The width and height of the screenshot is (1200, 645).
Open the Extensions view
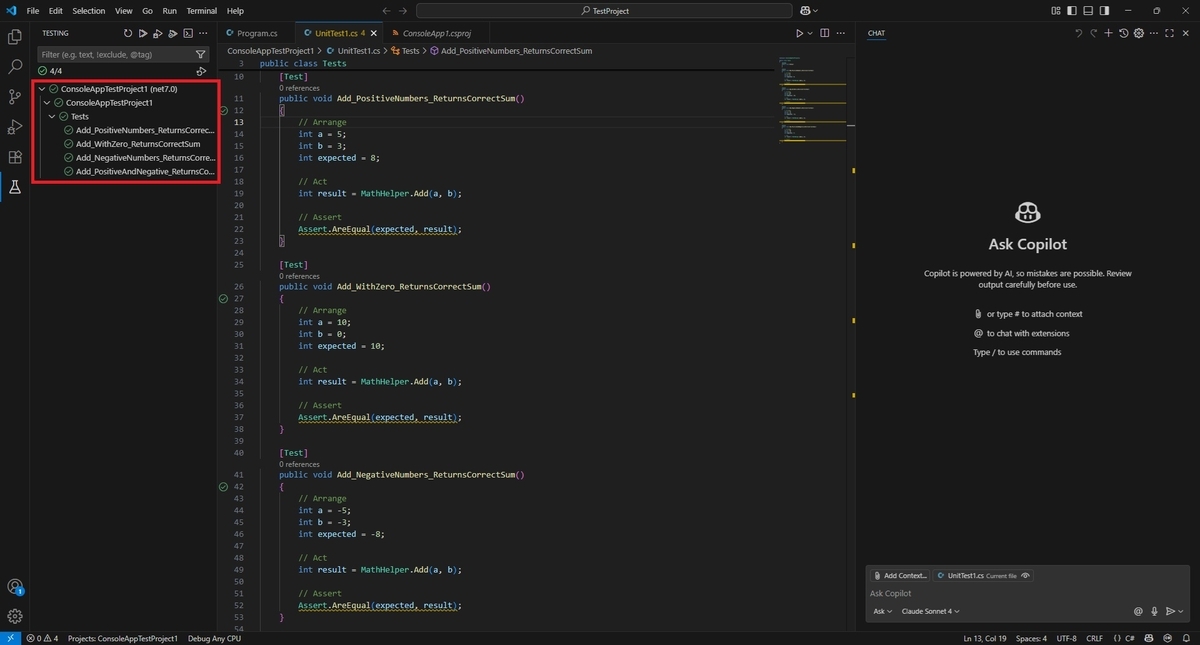15,157
